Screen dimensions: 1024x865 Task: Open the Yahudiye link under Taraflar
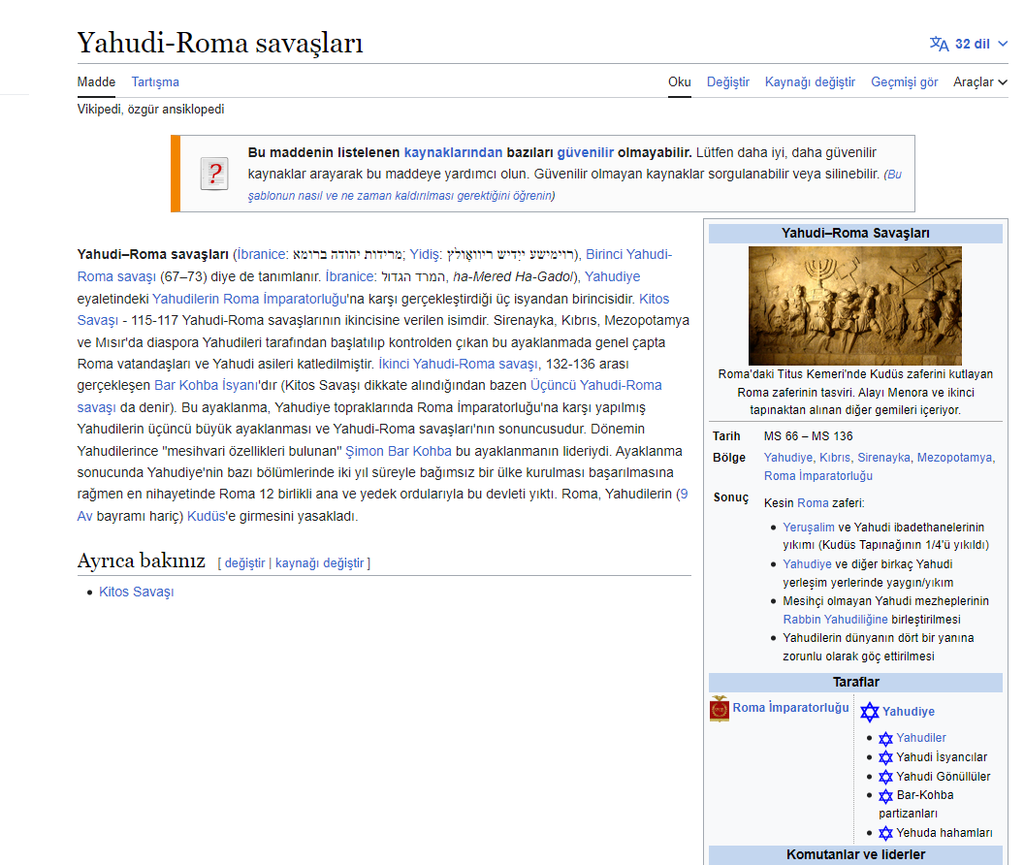tap(908, 712)
